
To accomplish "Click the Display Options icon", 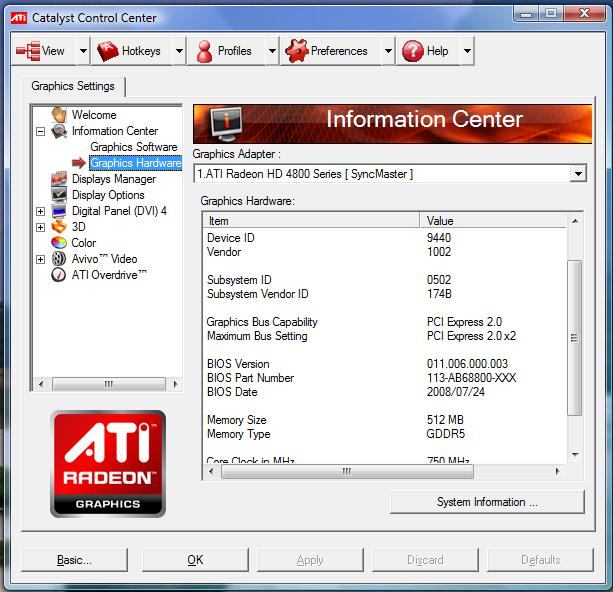I will 59,195.
